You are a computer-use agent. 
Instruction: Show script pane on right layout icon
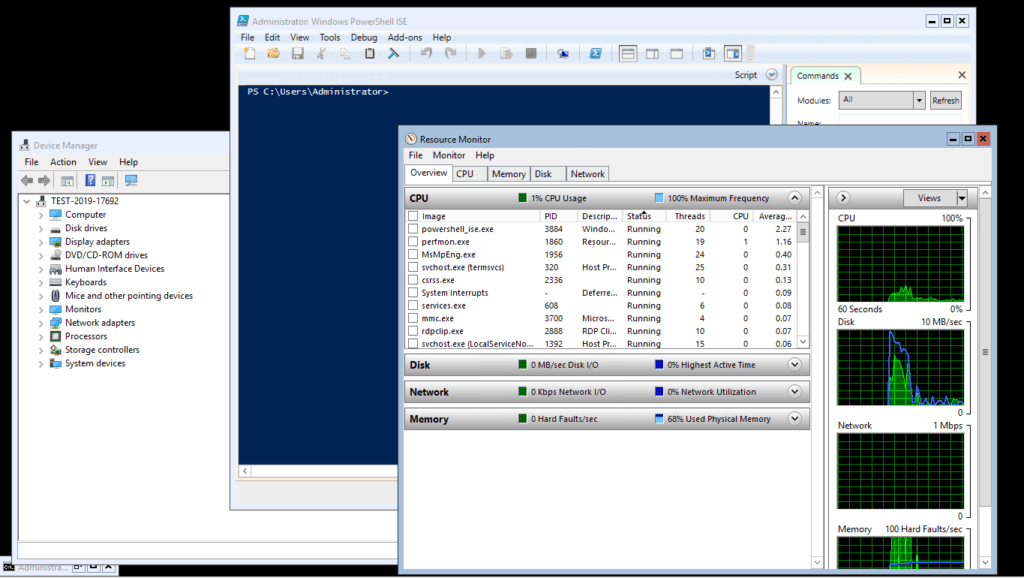coord(652,54)
